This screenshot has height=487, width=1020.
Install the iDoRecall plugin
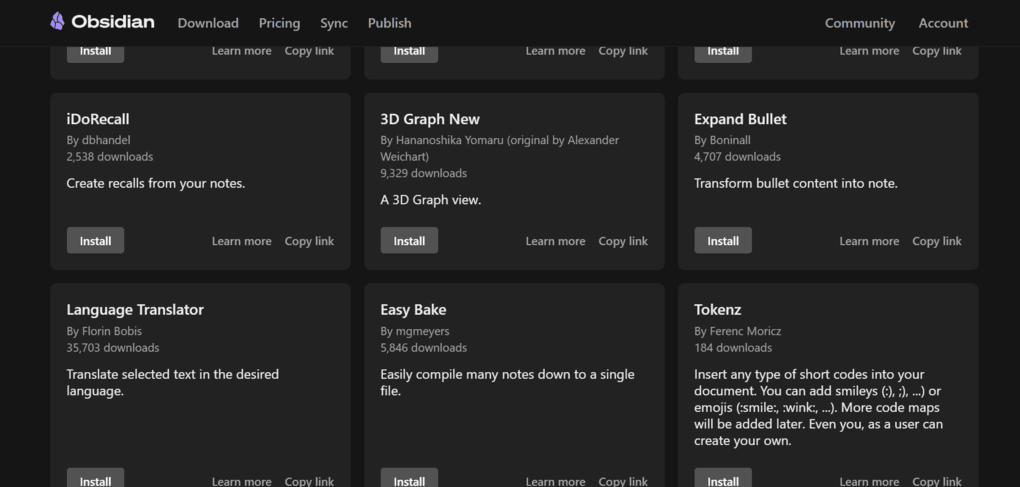point(96,241)
